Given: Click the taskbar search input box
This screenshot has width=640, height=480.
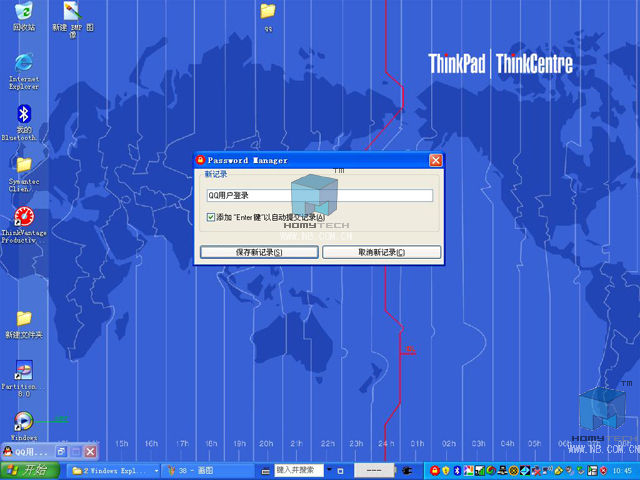Looking at the screenshot, I should (x=298, y=470).
